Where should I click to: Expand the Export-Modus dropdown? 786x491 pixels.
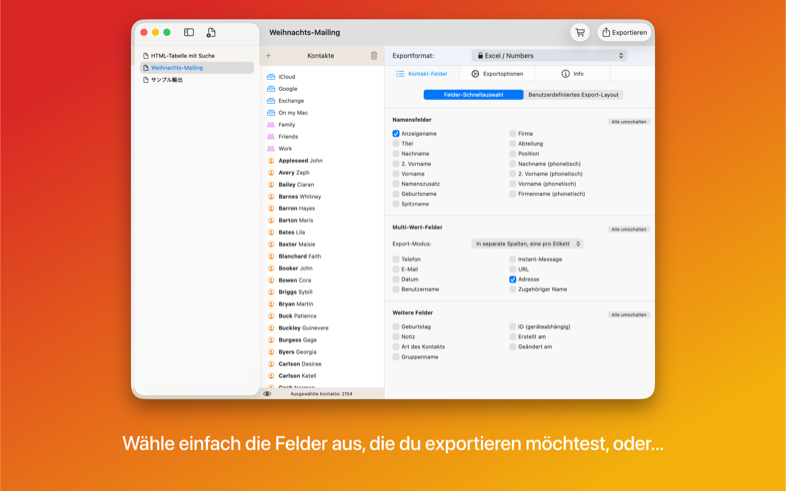[x=527, y=244]
